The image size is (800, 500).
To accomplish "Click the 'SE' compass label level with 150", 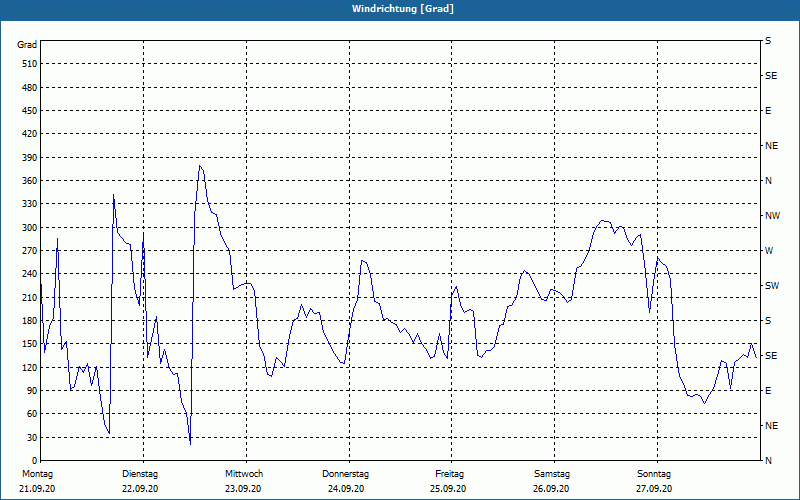I will pyautogui.click(x=771, y=356).
